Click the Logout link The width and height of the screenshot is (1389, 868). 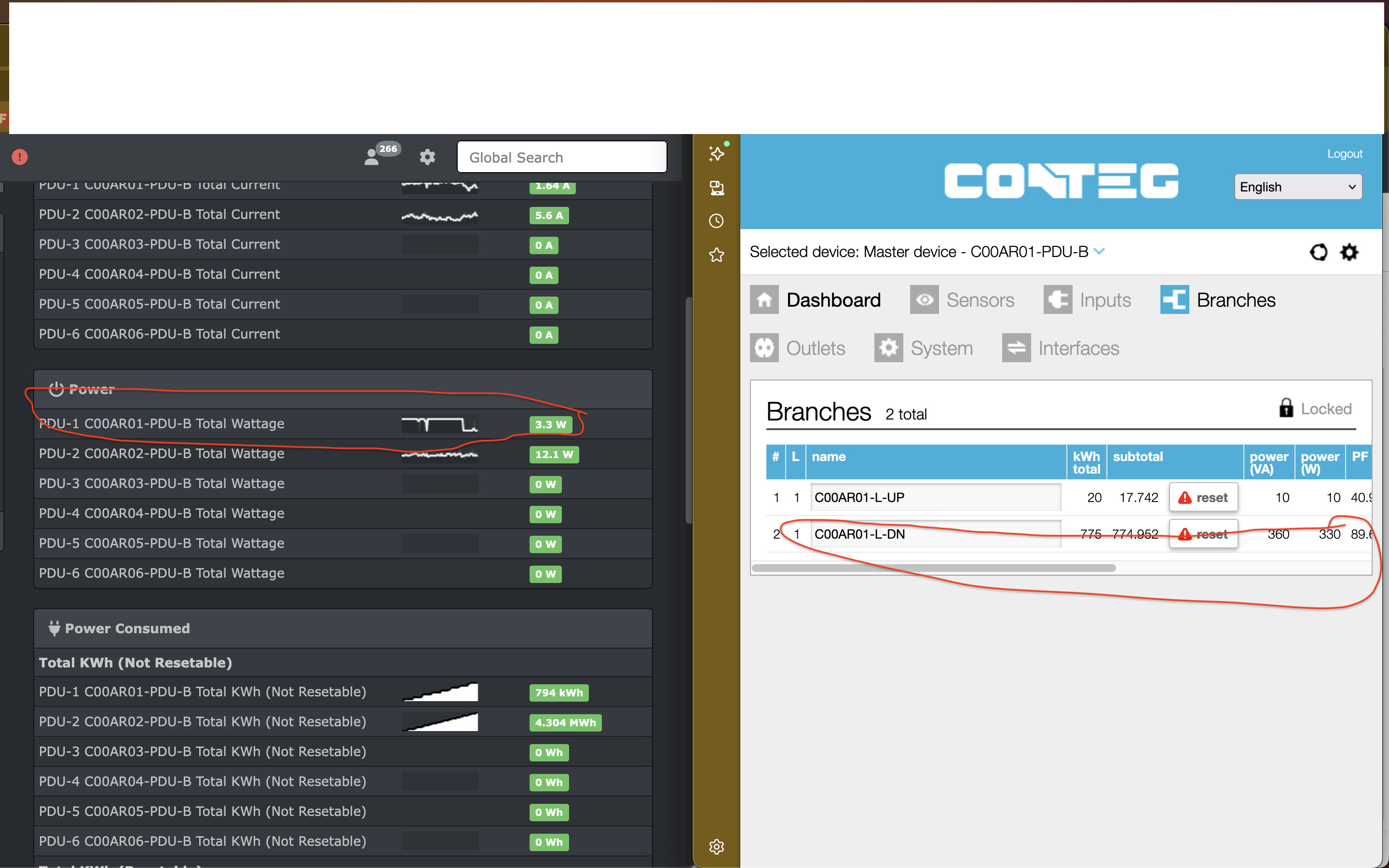pos(1344,154)
